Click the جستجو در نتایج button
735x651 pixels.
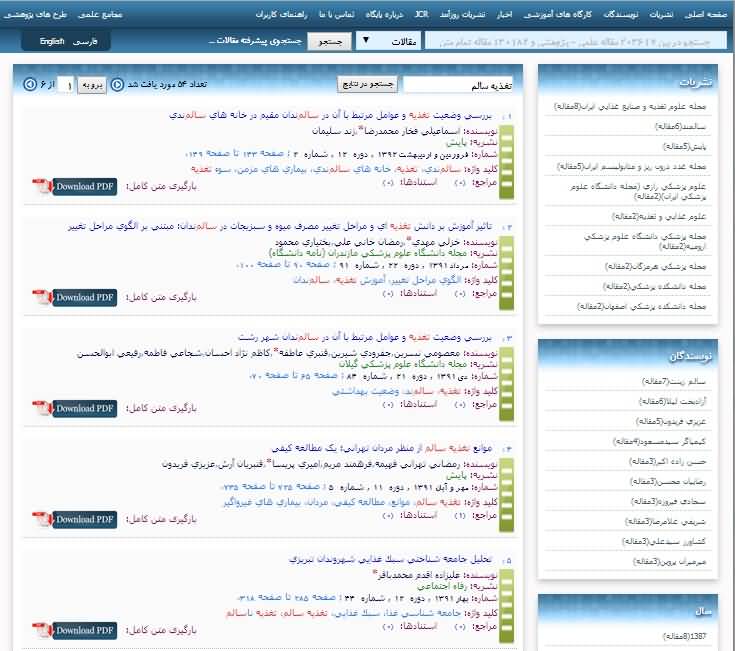click(368, 84)
